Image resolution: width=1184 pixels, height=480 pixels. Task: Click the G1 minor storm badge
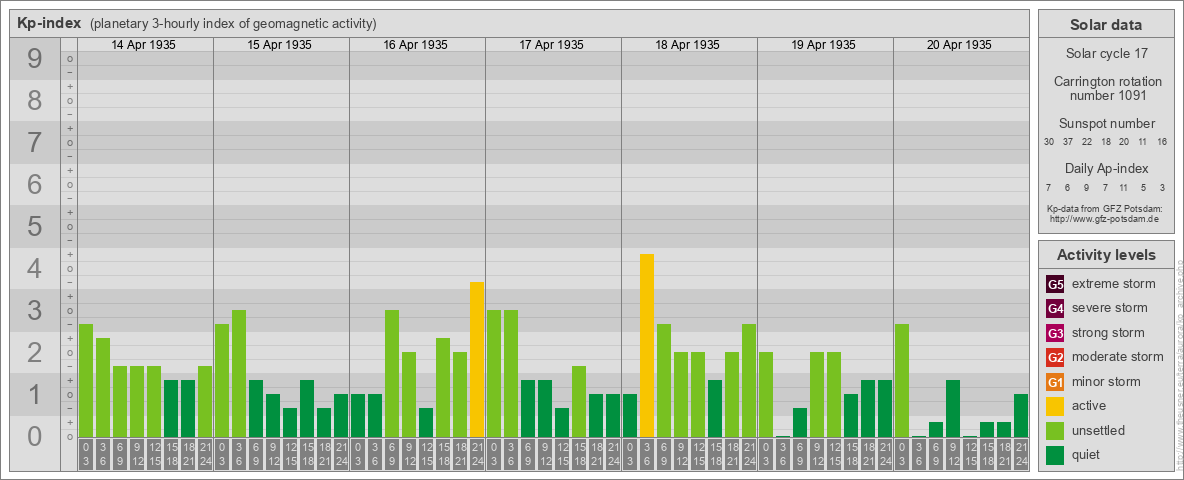[x=1055, y=382]
